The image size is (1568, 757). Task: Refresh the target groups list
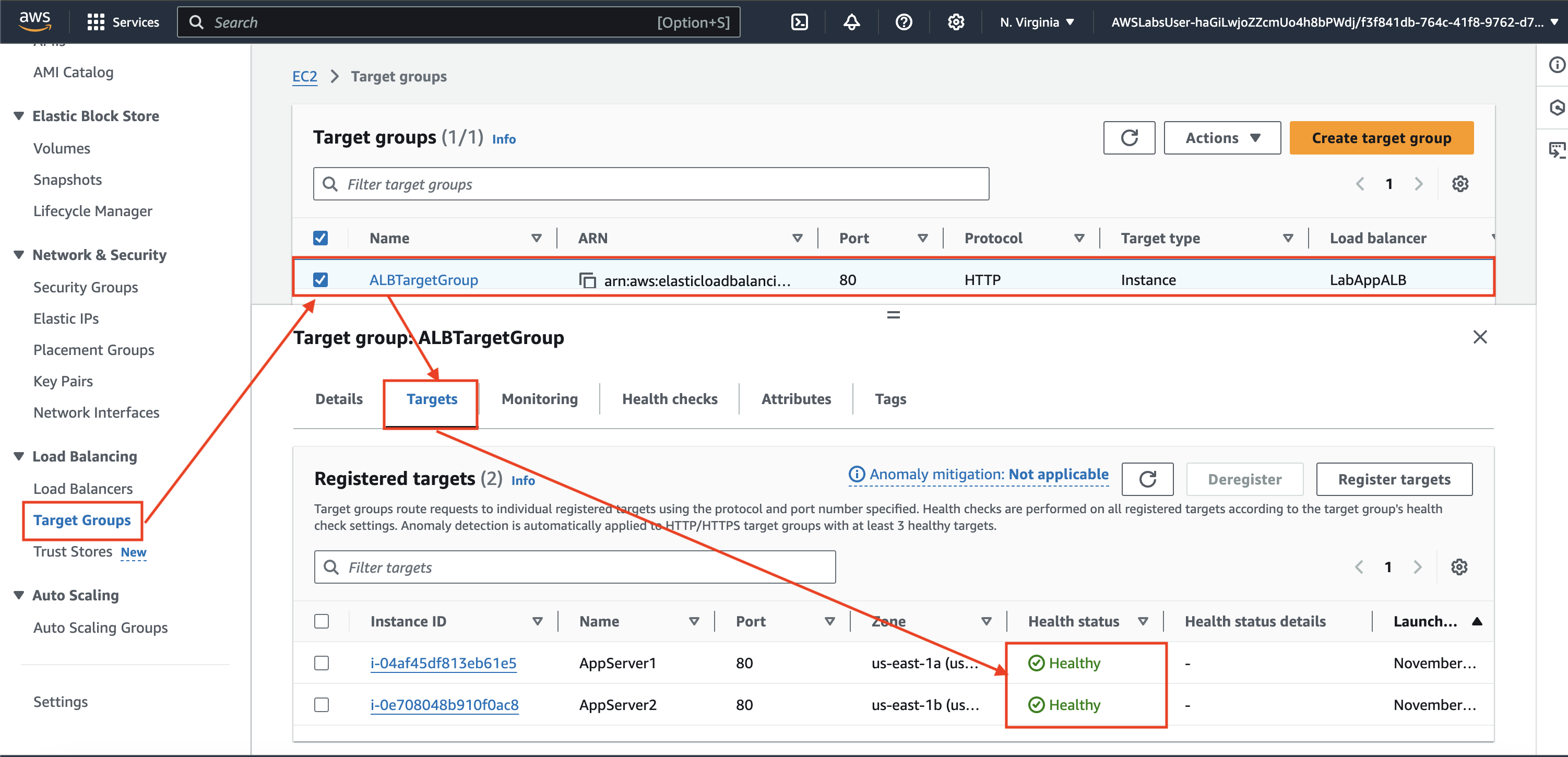[1129, 138]
